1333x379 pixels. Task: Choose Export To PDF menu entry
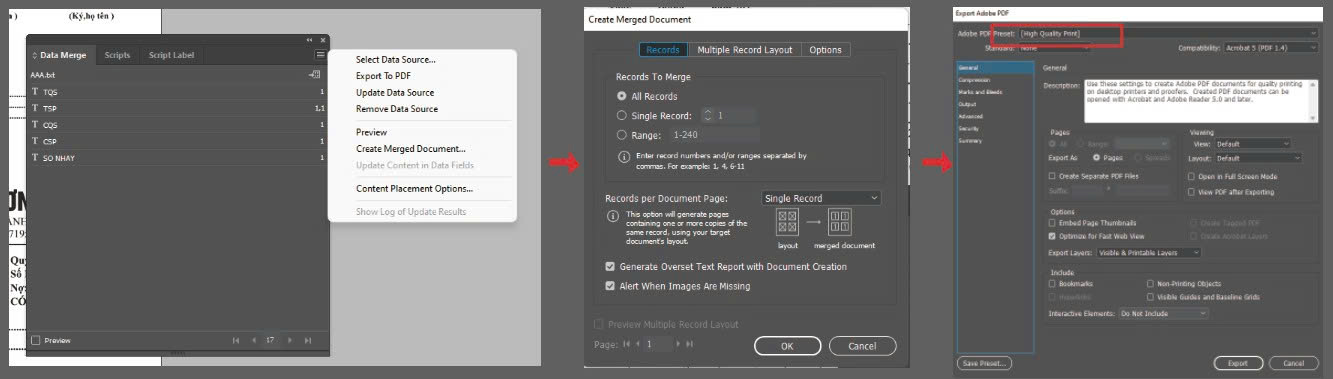point(384,76)
